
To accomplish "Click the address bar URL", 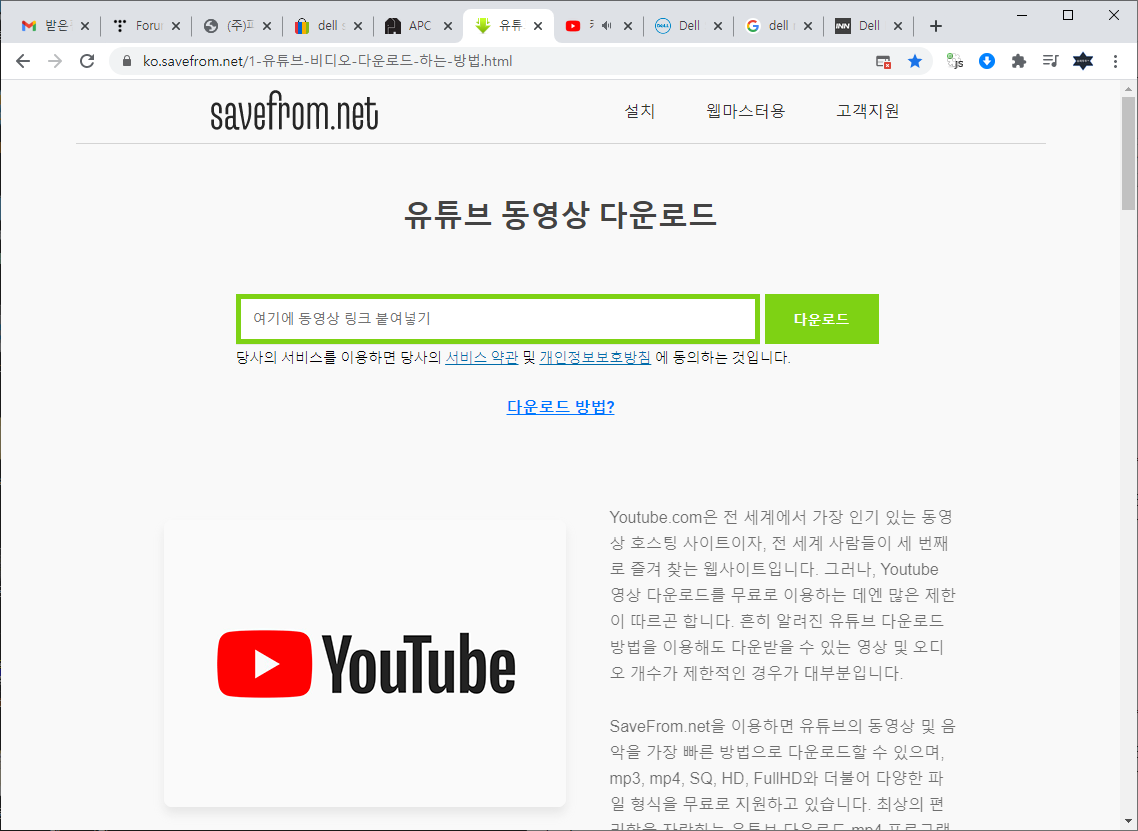I will coord(327,61).
